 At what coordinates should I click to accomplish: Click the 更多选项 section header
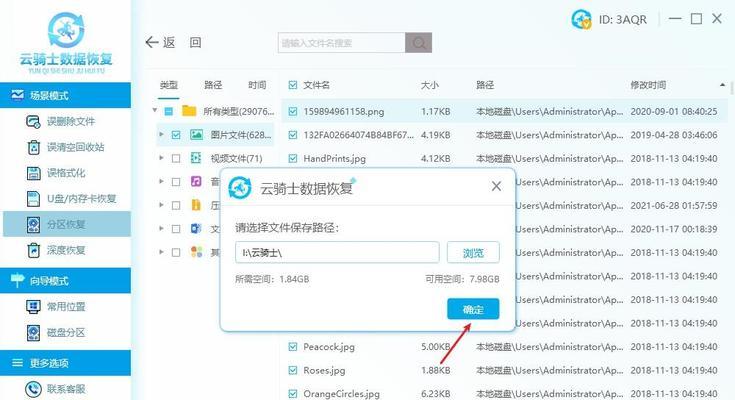(66, 363)
